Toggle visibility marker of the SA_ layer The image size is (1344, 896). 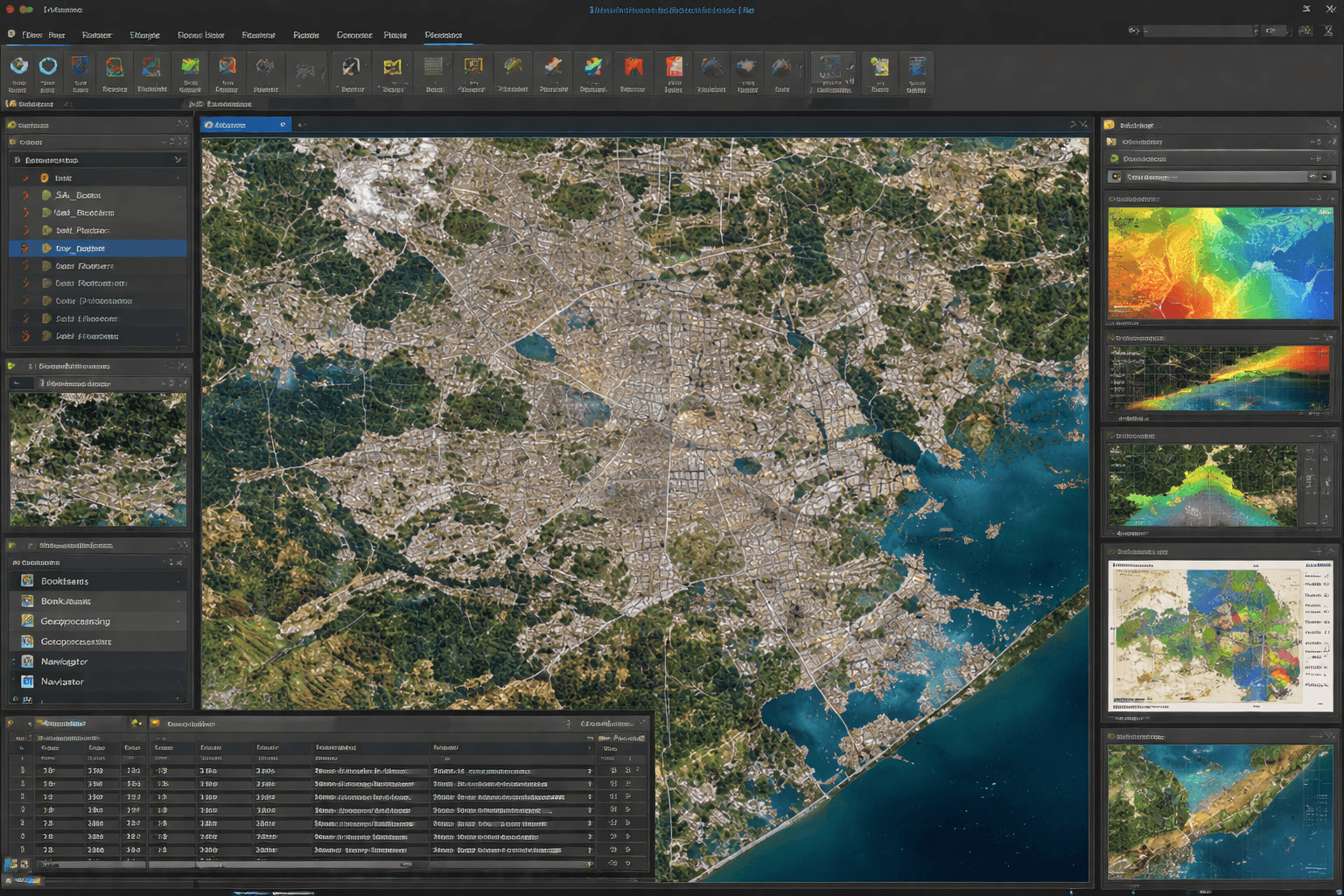click(x=25, y=195)
